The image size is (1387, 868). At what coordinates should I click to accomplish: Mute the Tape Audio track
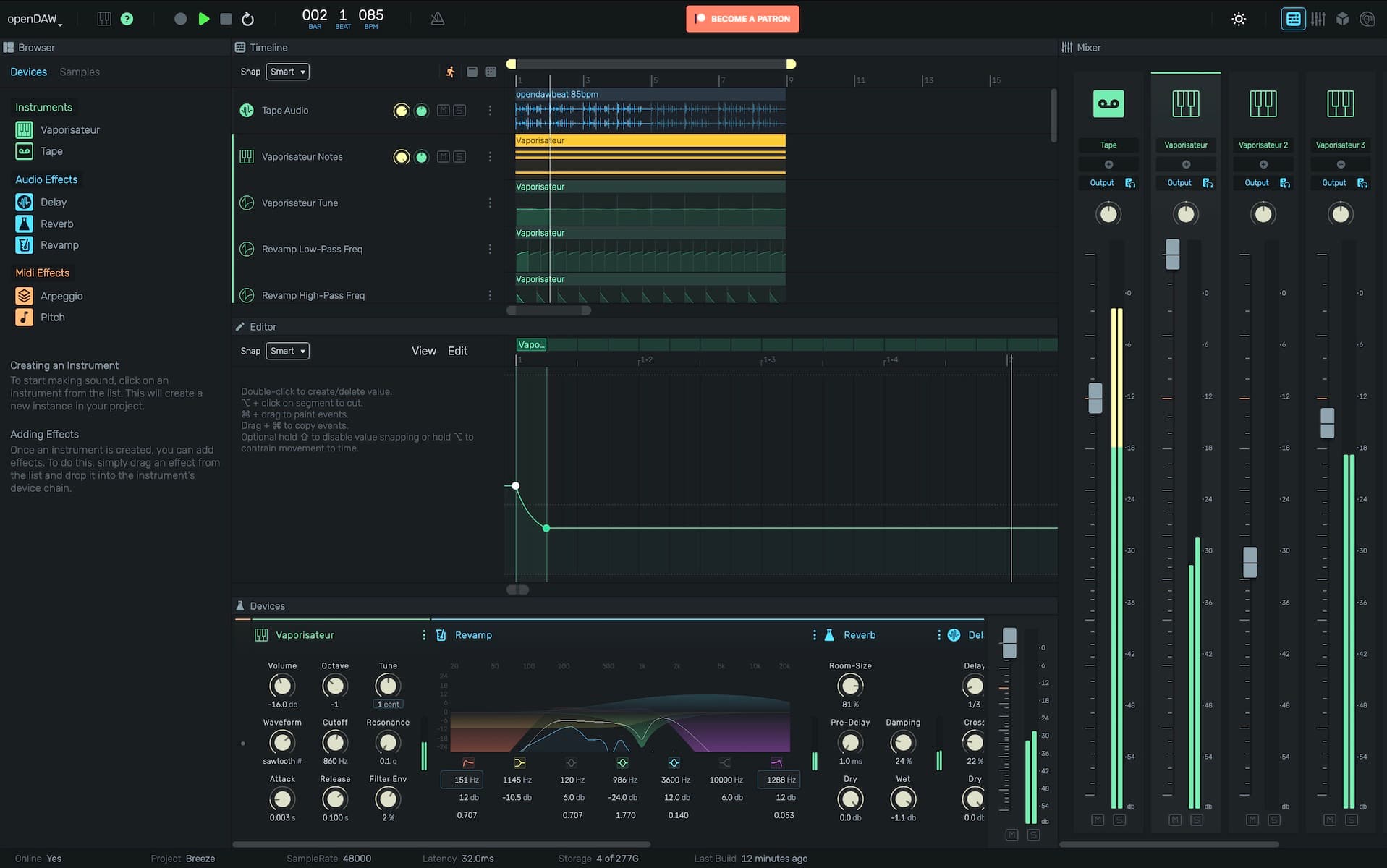click(x=442, y=111)
